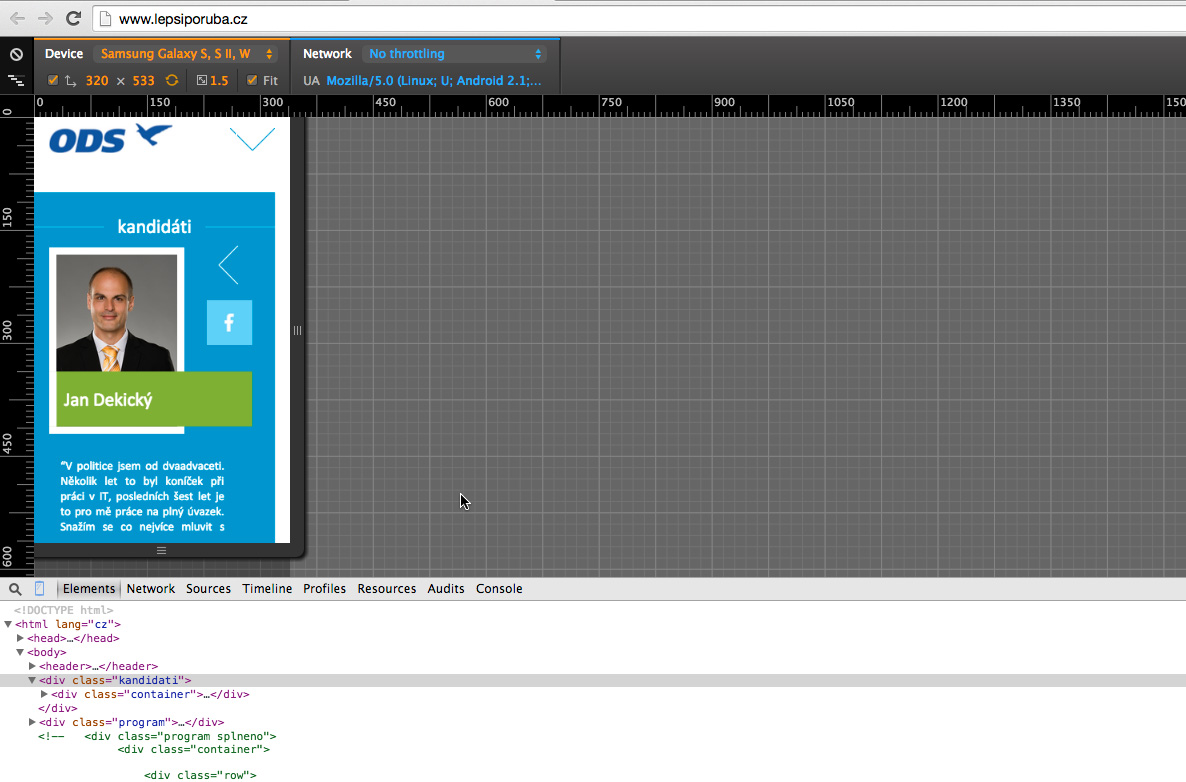1186x782 pixels.
Task: Open the media queries view icon
Action: (x=16, y=80)
